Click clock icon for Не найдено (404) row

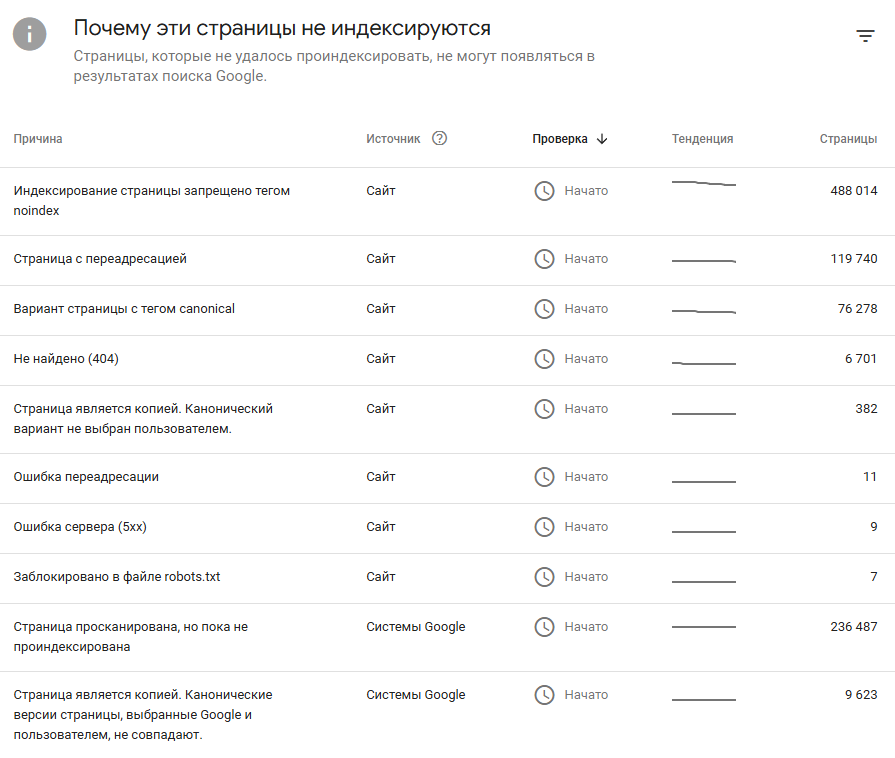[x=544, y=358]
